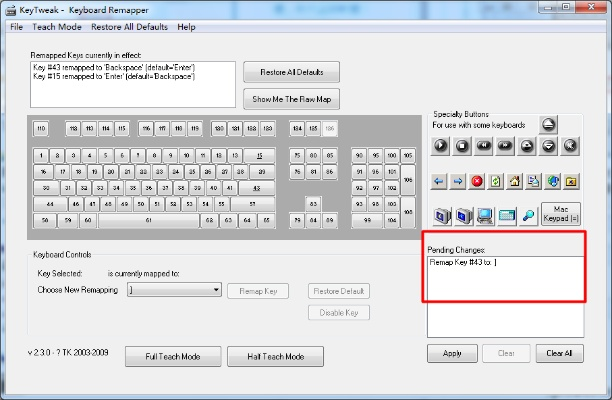
Task: Open the File menu
Action: pos(16,26)
